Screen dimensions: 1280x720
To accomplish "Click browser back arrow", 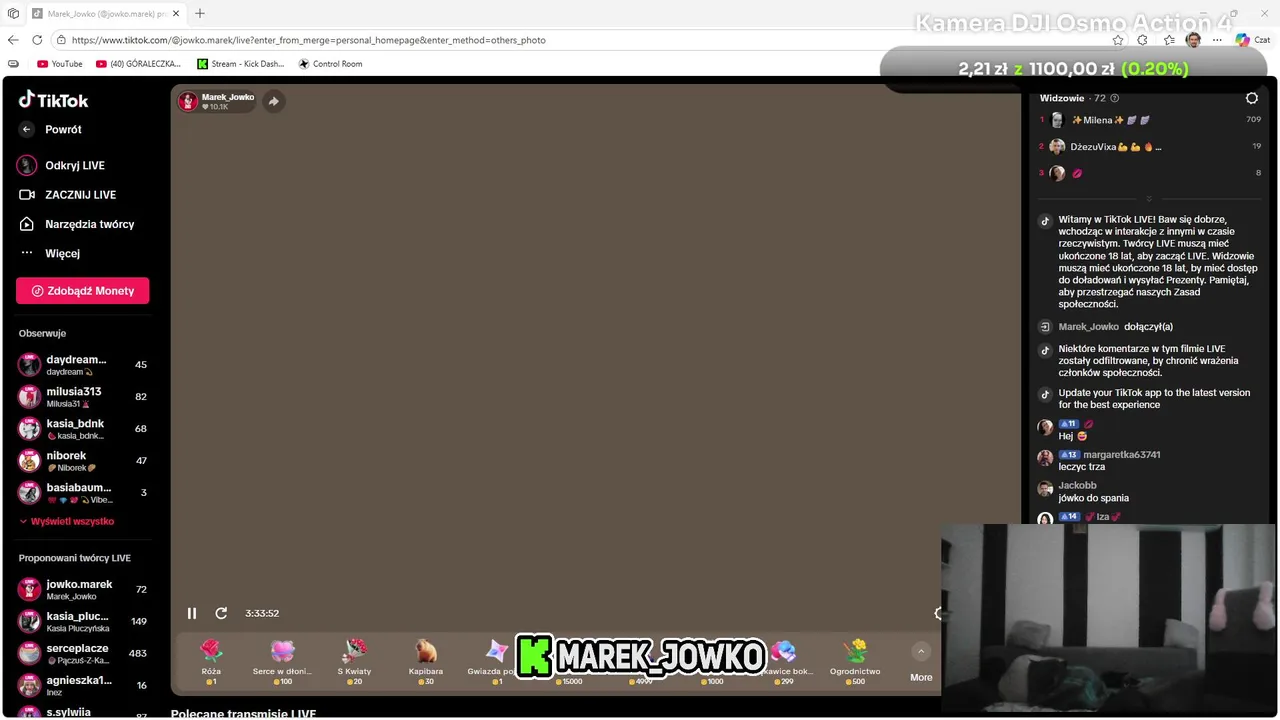I will (13, 40).
